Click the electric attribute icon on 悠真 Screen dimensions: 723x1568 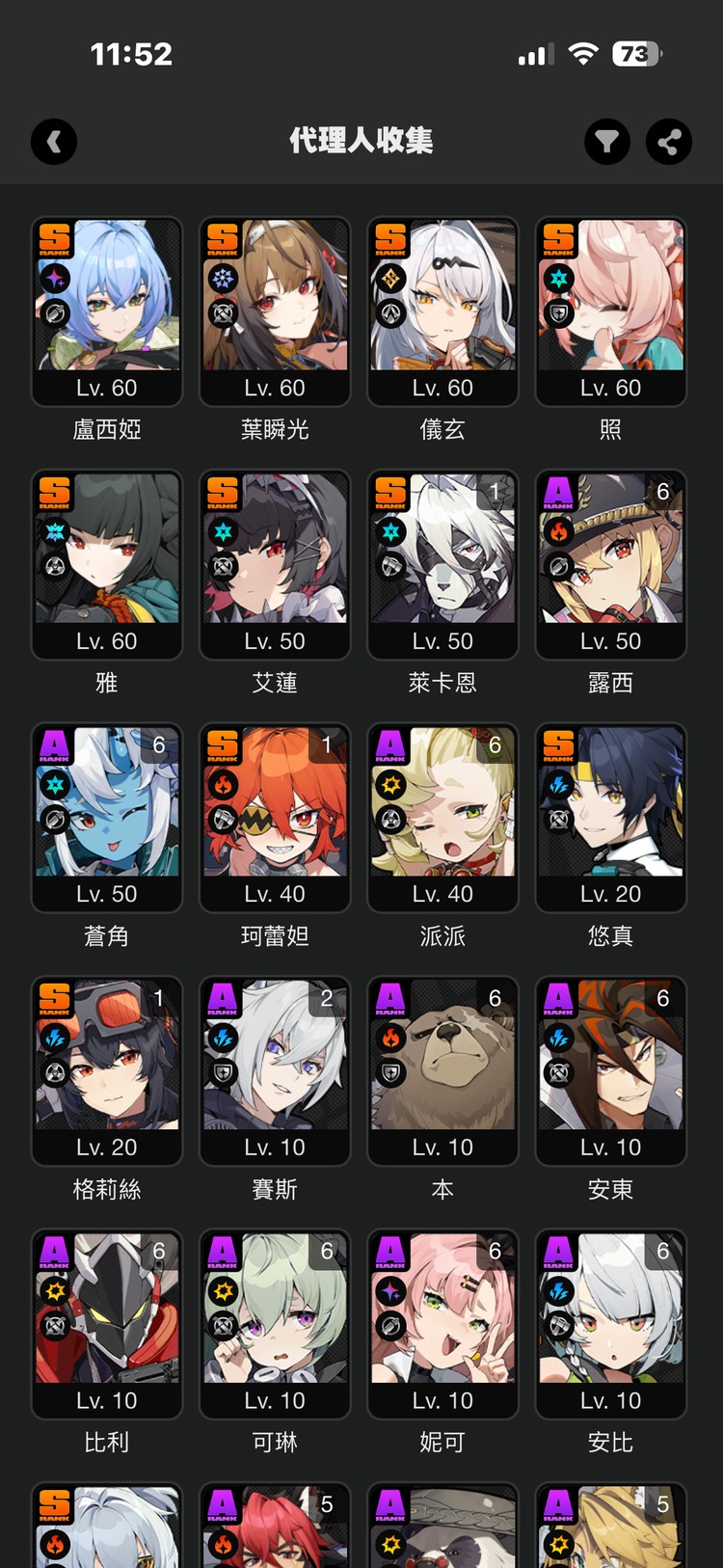[559, 785]
